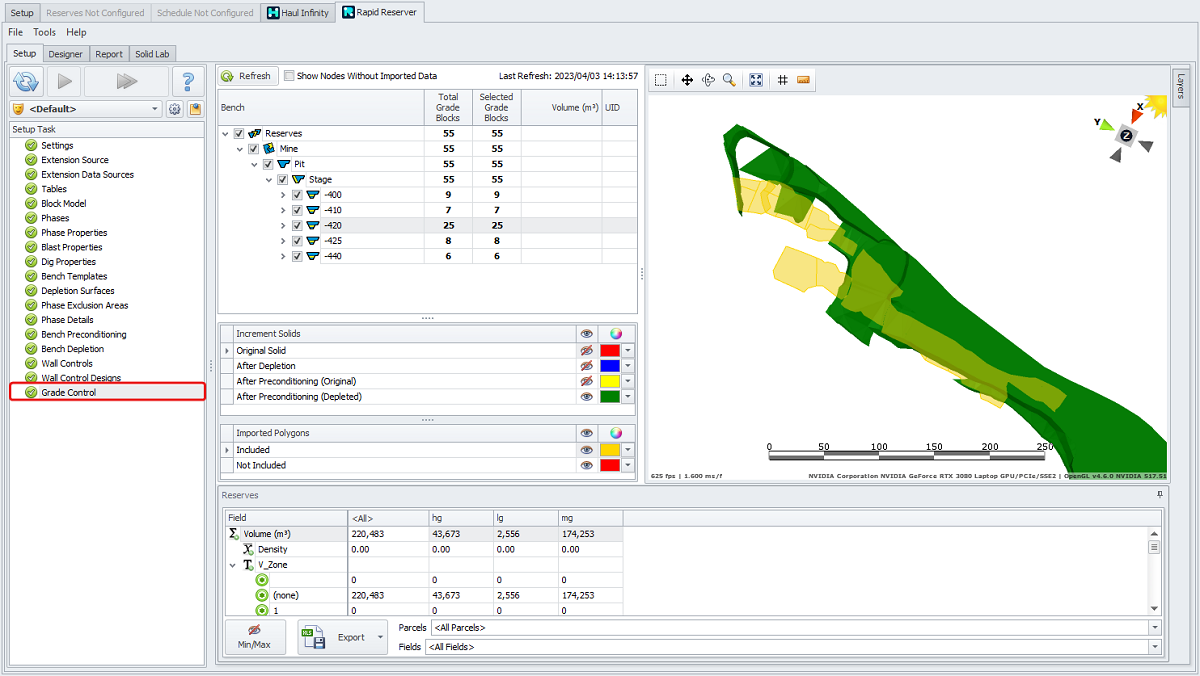Click the Refresh button above bench table
This screenshot has width=1200, height=676.
tap(247, 76)
